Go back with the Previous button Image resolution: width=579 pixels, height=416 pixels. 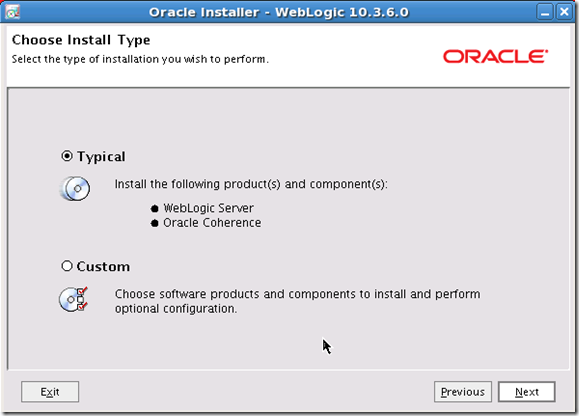463,392
